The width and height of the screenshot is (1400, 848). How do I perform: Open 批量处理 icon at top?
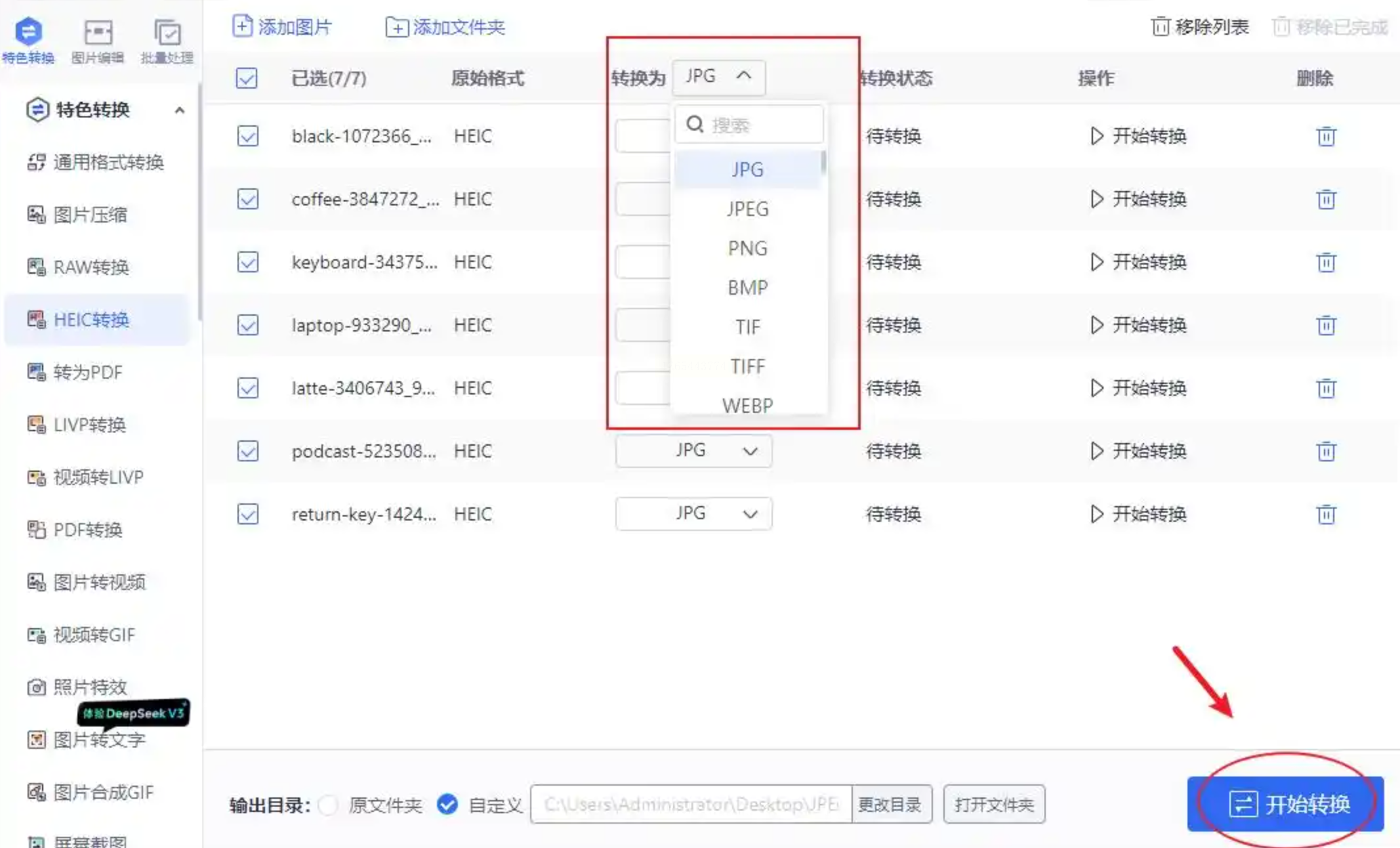coord(167,33)
